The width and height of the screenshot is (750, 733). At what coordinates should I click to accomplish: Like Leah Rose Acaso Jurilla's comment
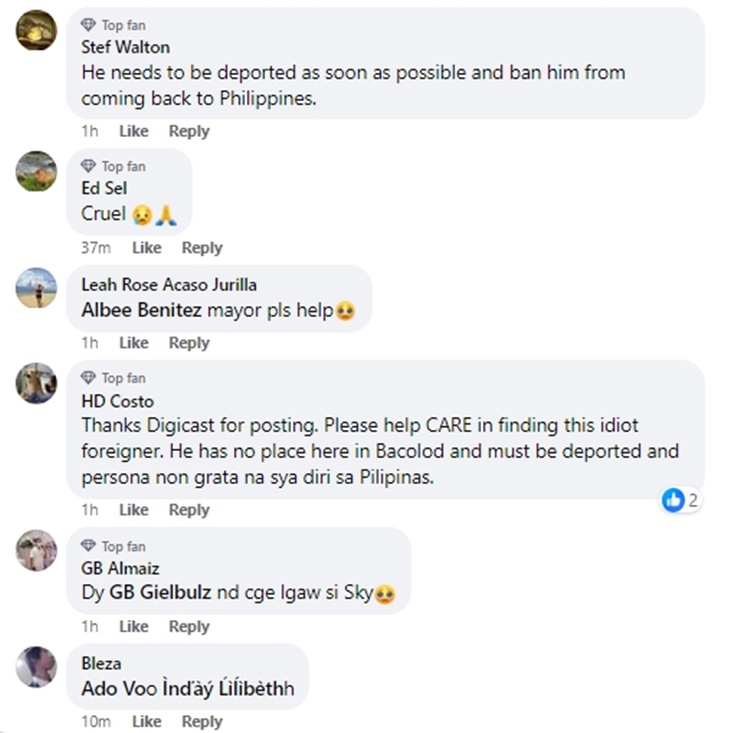point(133,343)
